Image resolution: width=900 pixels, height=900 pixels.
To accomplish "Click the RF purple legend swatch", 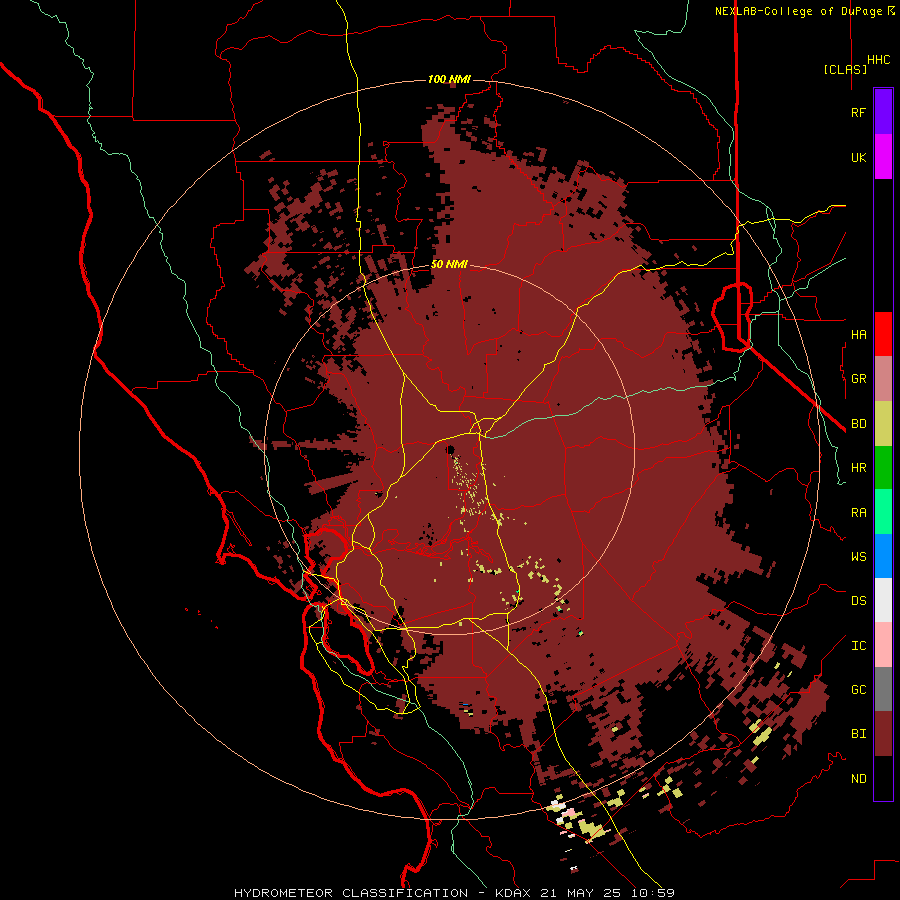I will point(883,111).
